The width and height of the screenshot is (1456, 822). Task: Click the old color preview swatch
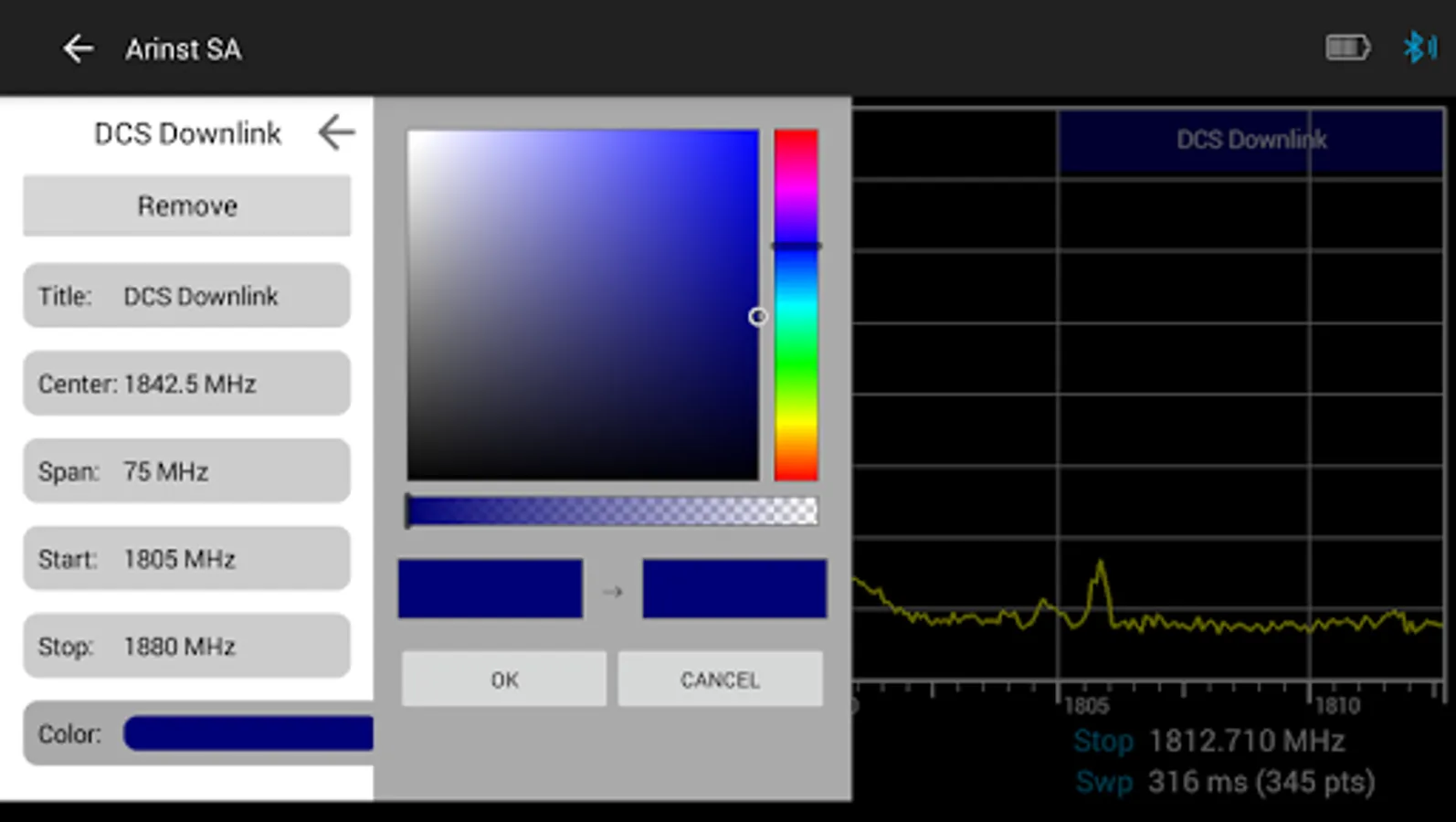click(x=491, y=589)
